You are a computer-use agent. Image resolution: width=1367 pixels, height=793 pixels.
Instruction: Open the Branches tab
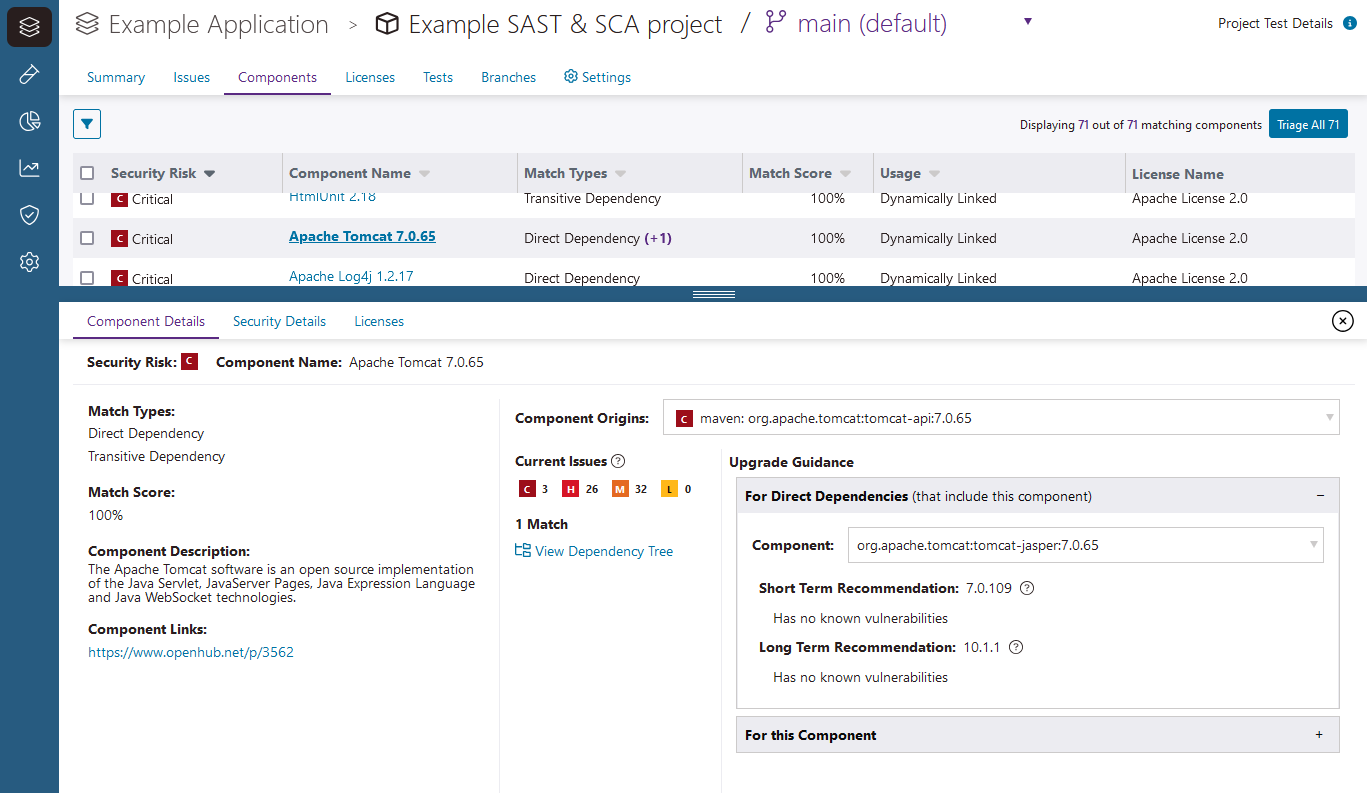click(x=508, y=77)
